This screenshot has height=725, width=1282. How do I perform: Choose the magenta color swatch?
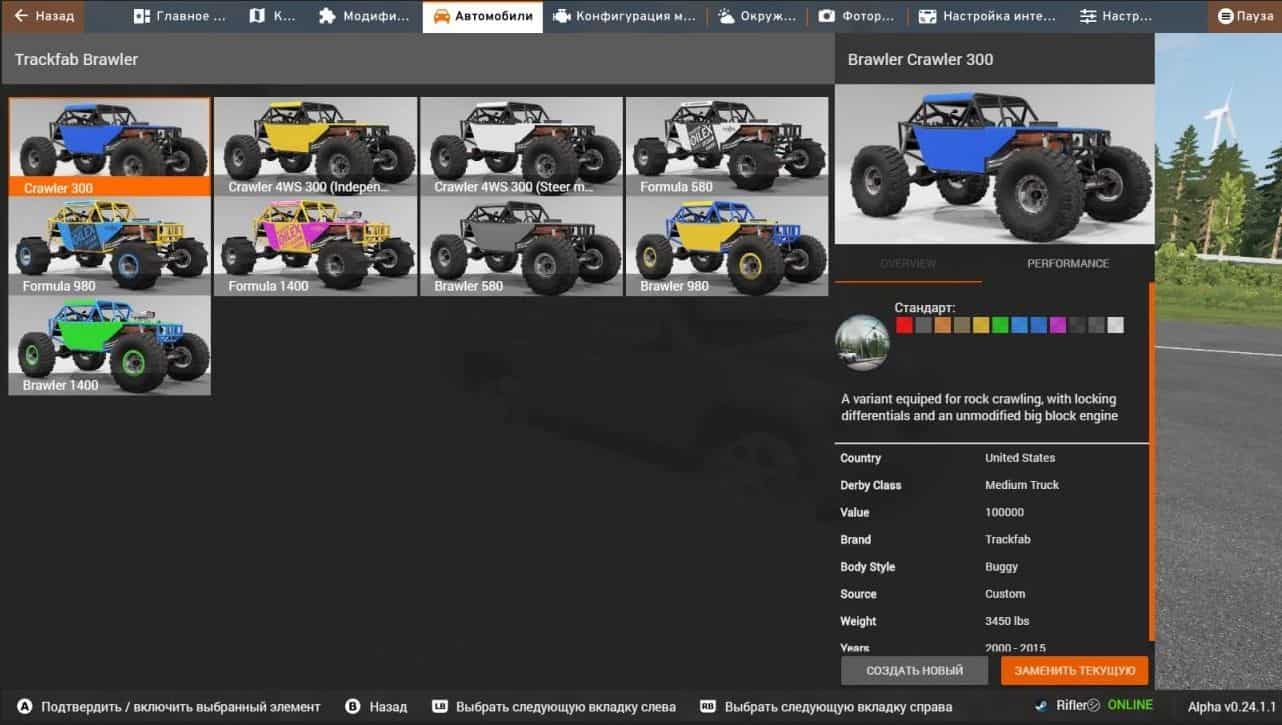coord(1057,325)
